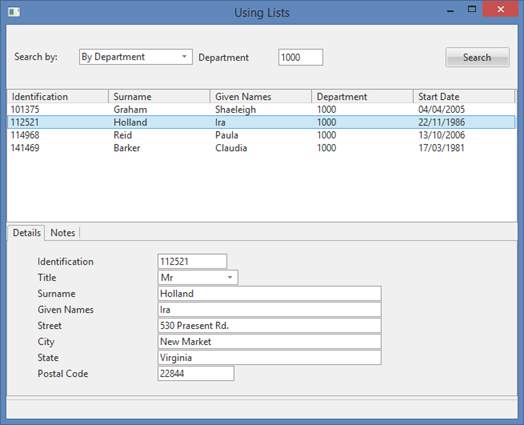Screen dimensions: 524x425
Task: Click the Postal Code field
Action: [196, 374]
